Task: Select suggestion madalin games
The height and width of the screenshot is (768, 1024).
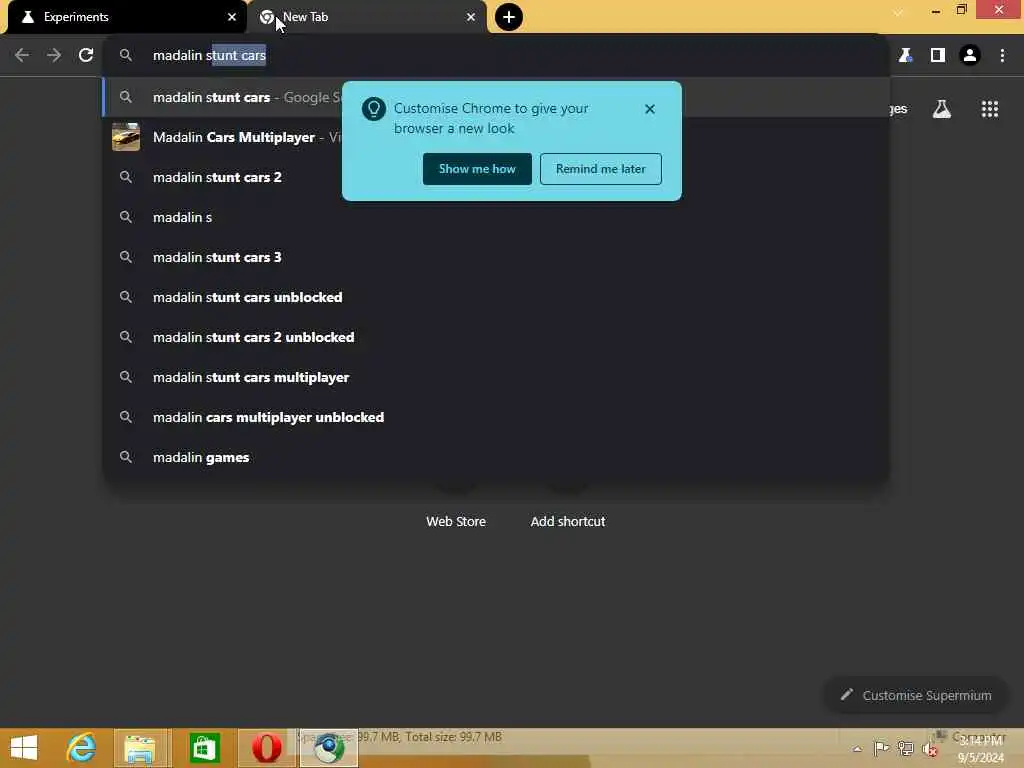Action: (x=496, y=457)
